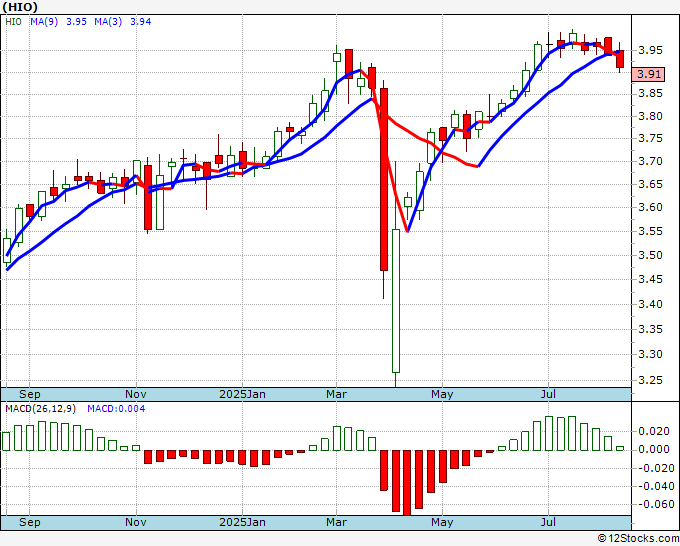This screenshot has width=680, height=546.
Task: Select the MA(9) value 3.95 in legend
Action: coord(76,22)
